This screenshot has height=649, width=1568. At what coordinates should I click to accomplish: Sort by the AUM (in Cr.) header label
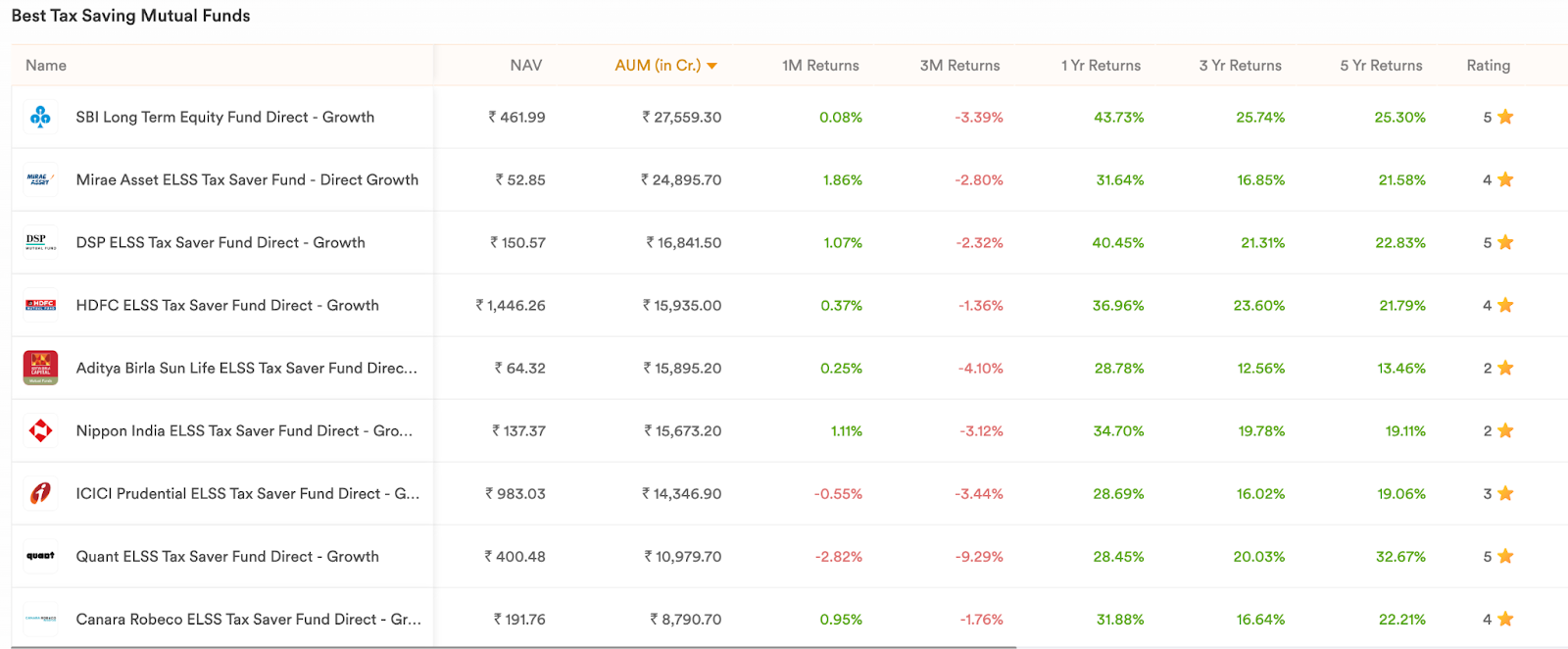pyautogui.click(x=658, y=66)
